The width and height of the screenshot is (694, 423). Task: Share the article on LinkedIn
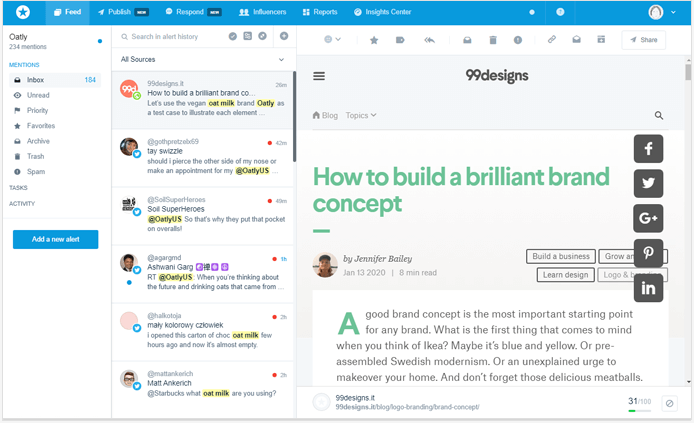[x=648, y=288]
